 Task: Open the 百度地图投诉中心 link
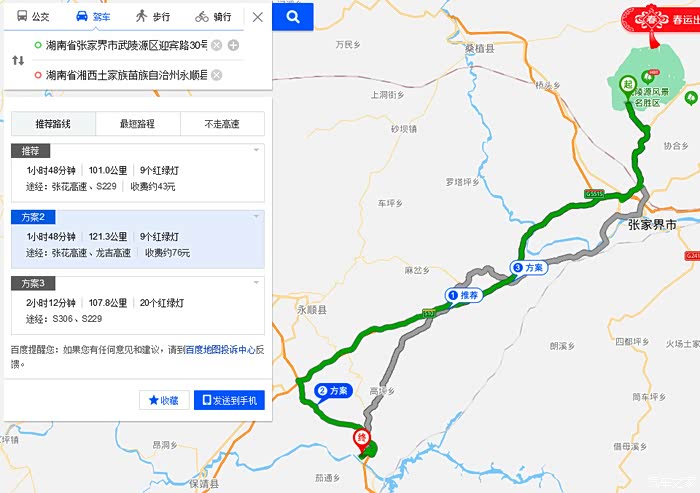pos(219,350)
